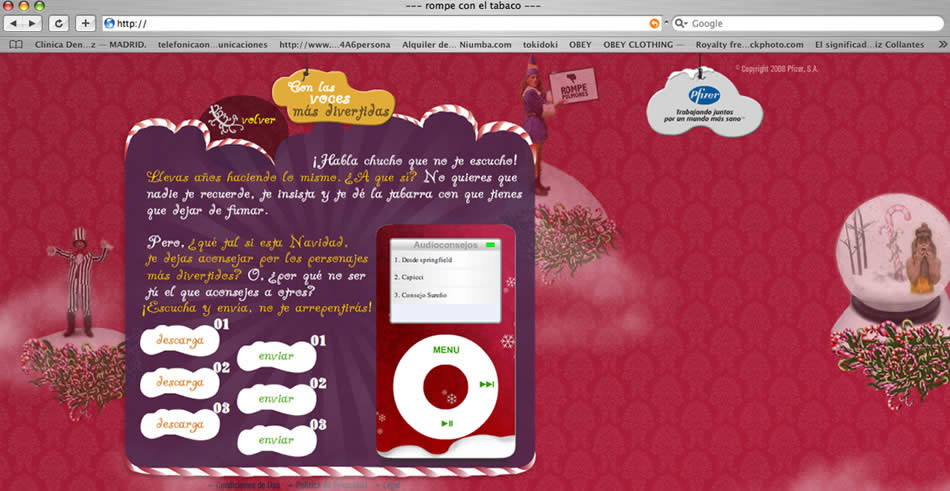Image resolution: width=950 pixels, height=491 pixels.
Task: Select track 3. Consejo Sureño on the iPod
Action: point(445,295)
